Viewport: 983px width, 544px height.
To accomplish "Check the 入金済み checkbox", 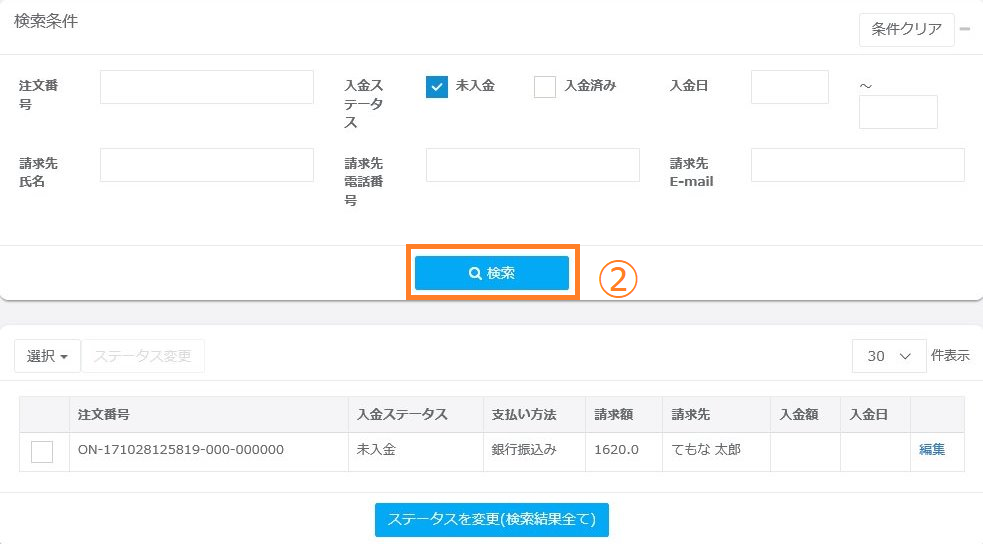I will coord(545,87).
